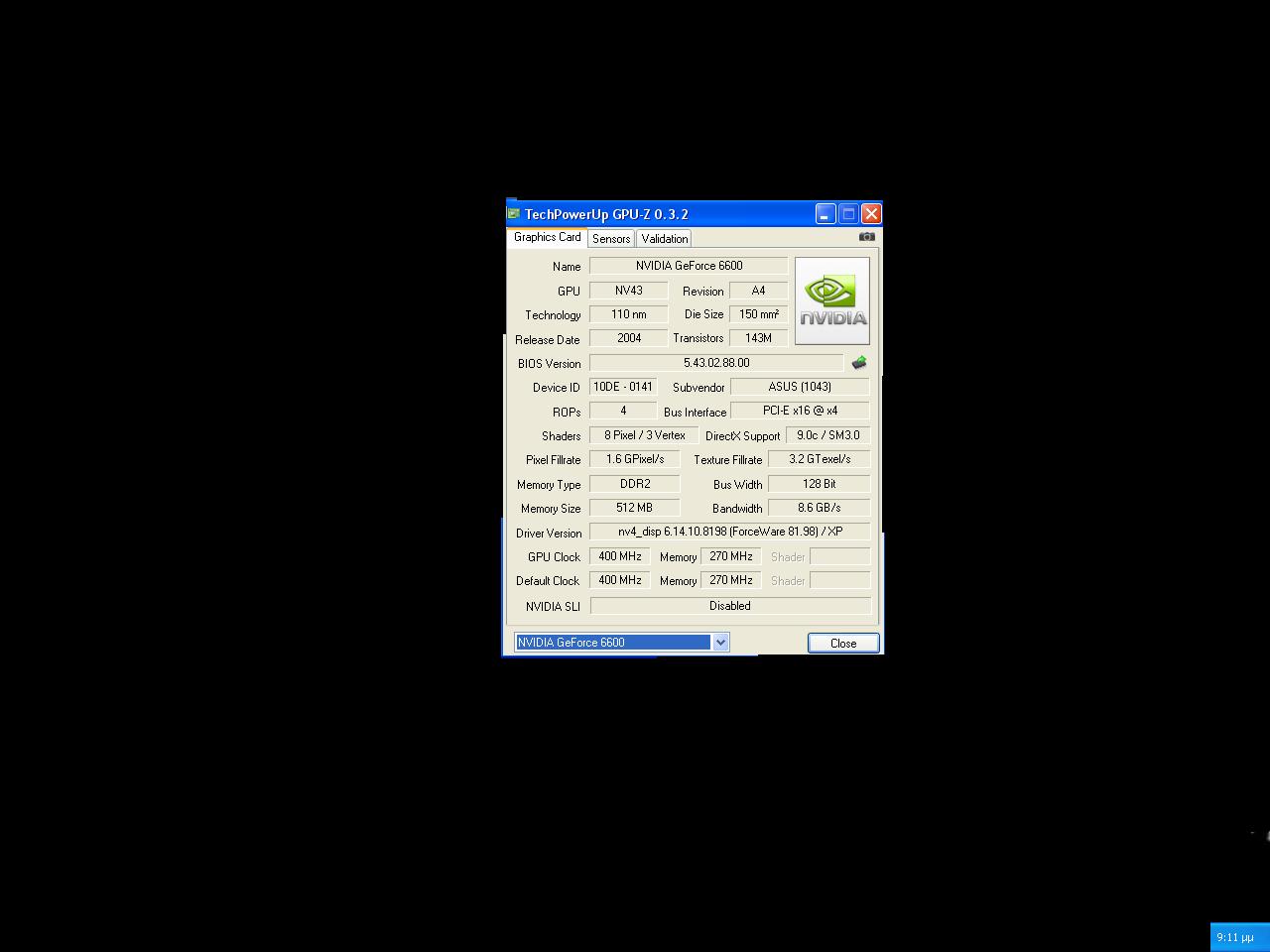1270x952 pixels.
Task: Click the Memory Type field showing DDR2
Action: [635, 484]
